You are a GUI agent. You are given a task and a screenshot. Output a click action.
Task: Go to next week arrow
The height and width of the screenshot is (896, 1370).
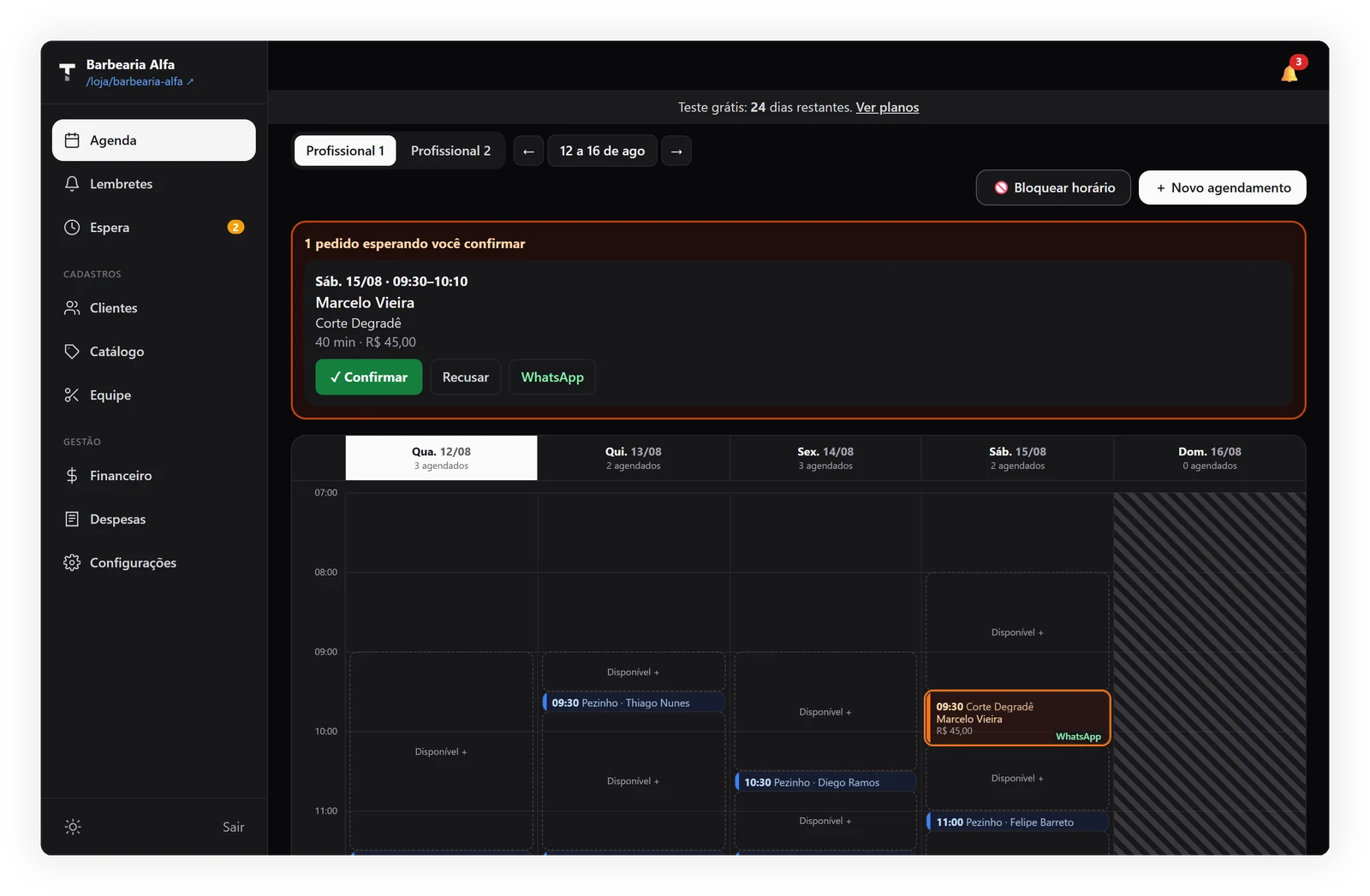point(676,151)
